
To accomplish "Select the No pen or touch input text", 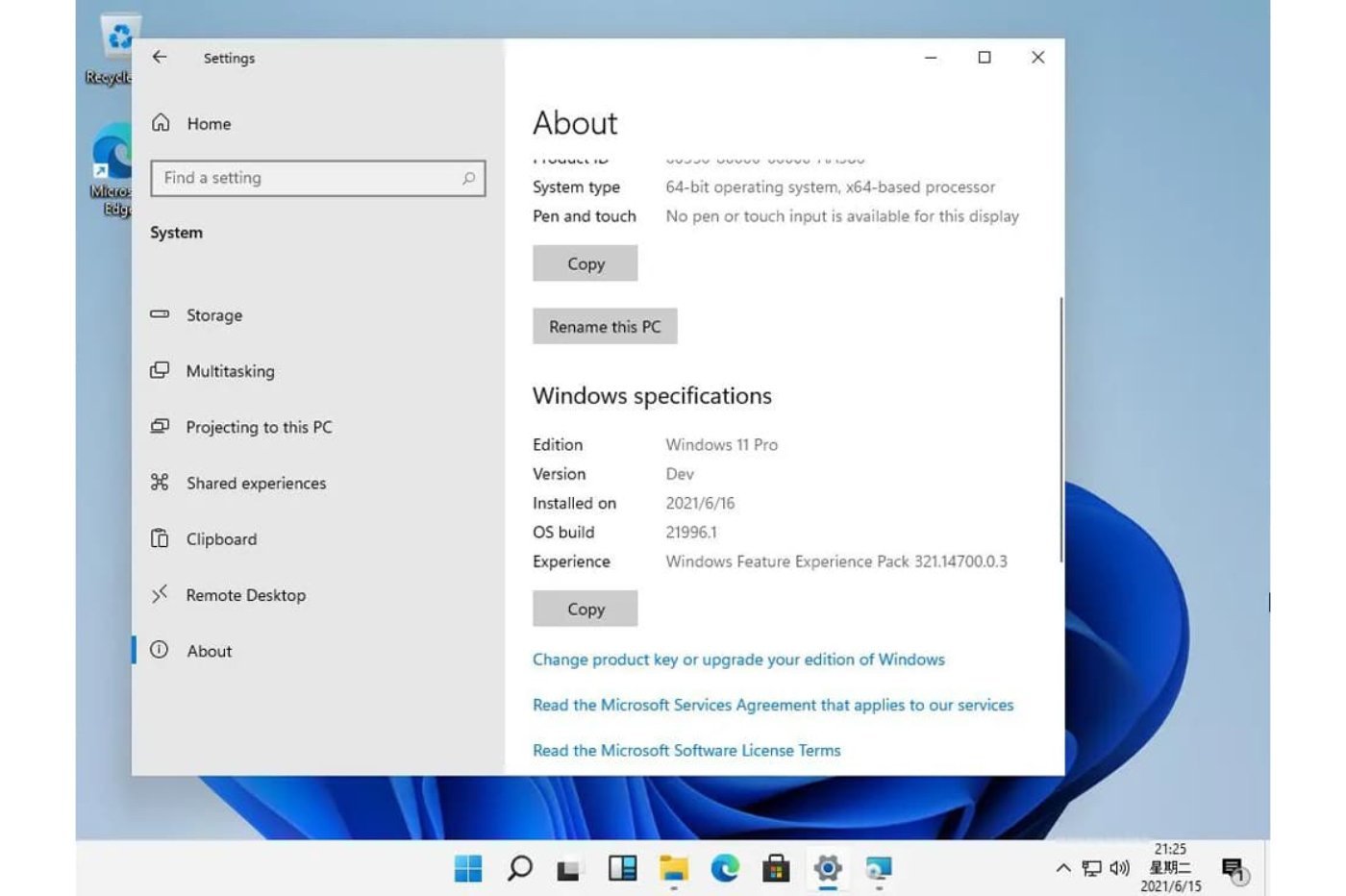I will coord(842,216).
